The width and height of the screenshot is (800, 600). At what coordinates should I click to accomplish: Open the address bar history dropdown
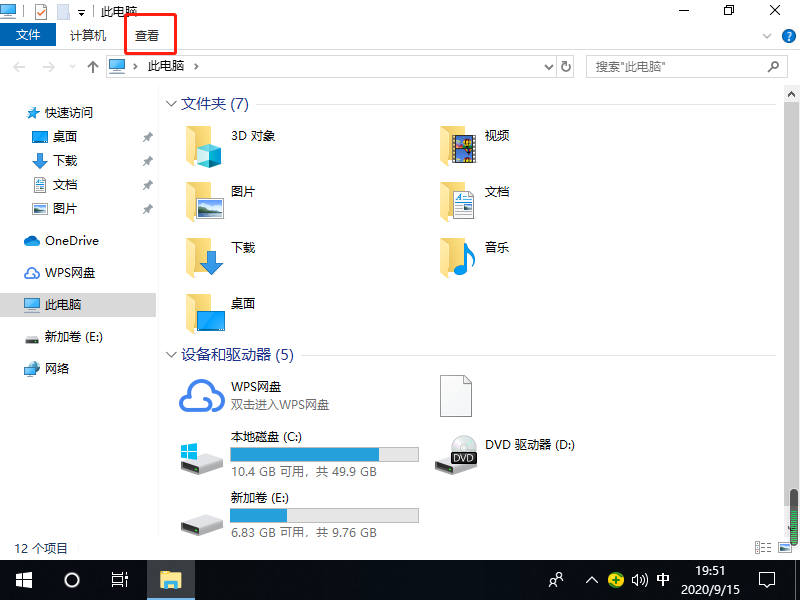[547, 66]
